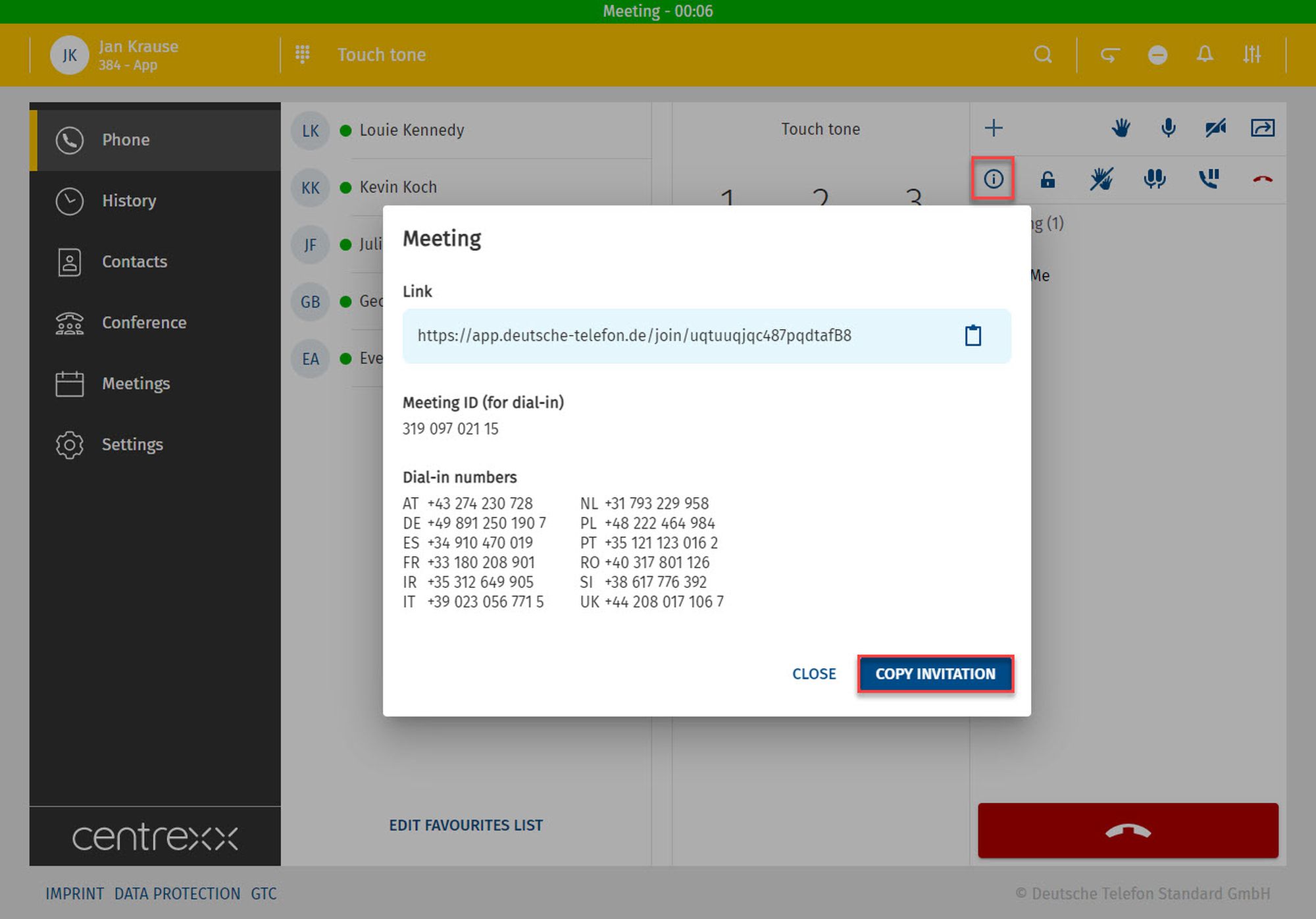Image resolution: width=1316 pixels, height=919 pixels.
Task: Toggle microphone mute in meeting toolbar
Action: (1168, 128)
